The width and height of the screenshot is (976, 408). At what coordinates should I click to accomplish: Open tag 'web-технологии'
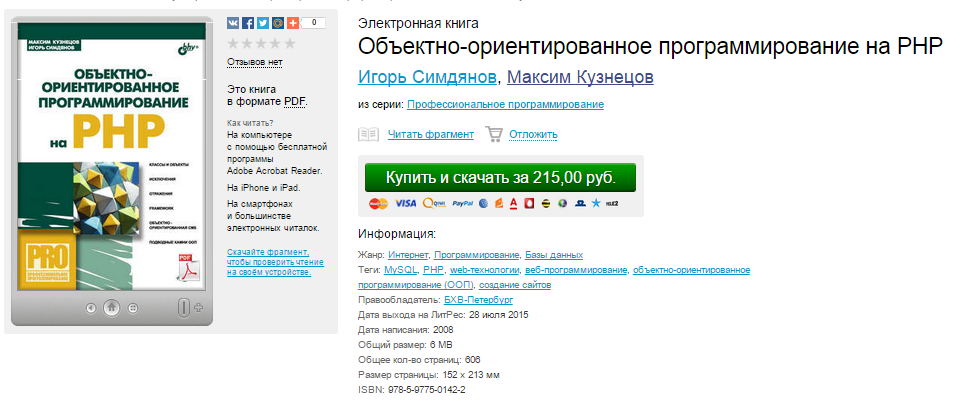(485, 270)
